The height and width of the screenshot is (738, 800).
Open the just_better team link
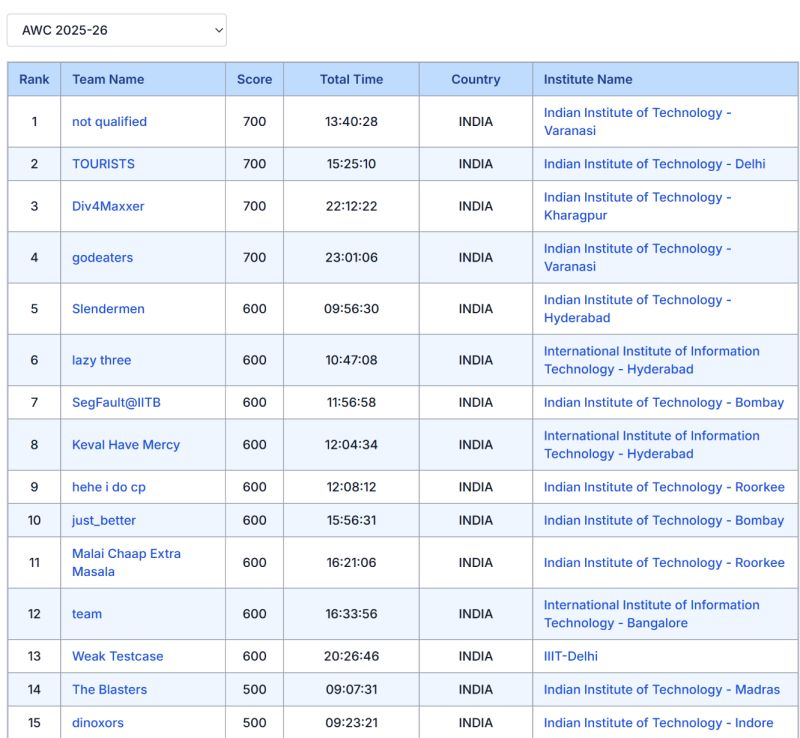pyautogui.click(x=104, y=521)
